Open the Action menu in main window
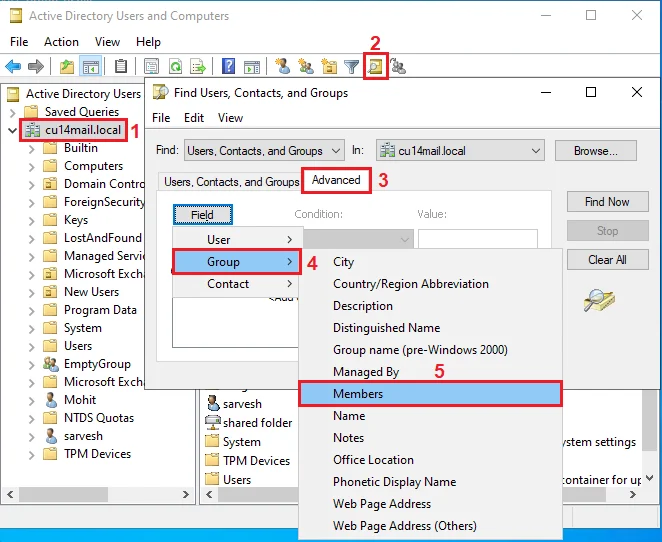 click(61, 42)
